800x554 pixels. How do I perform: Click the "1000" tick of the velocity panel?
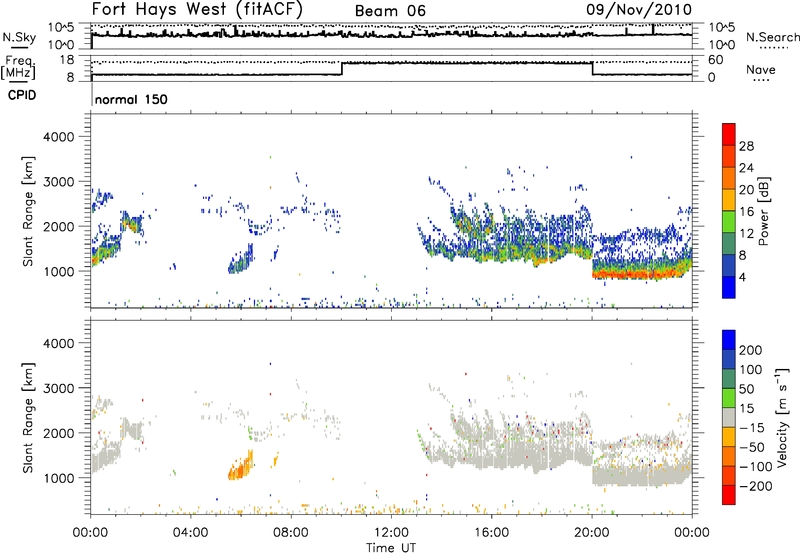[59, 478]
